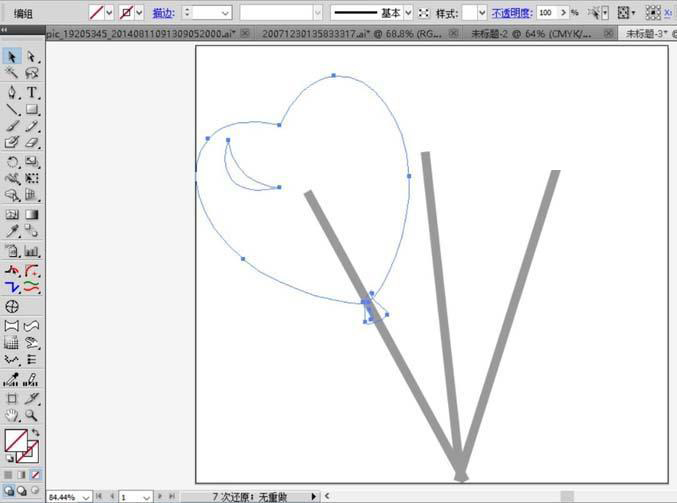
Task: Select the Eyedropper tool
Action: coord(12,231)
